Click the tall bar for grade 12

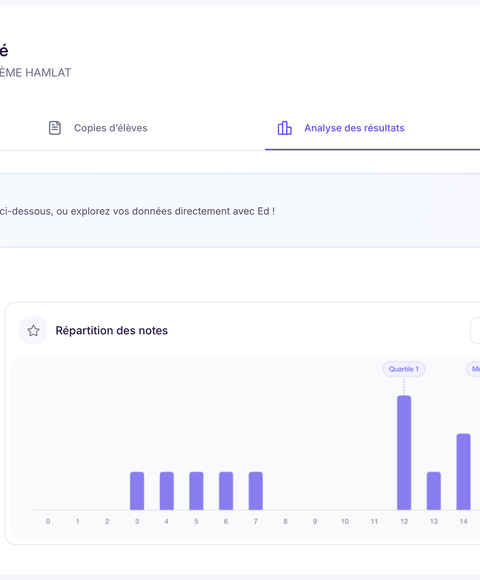tap(404, 453)
